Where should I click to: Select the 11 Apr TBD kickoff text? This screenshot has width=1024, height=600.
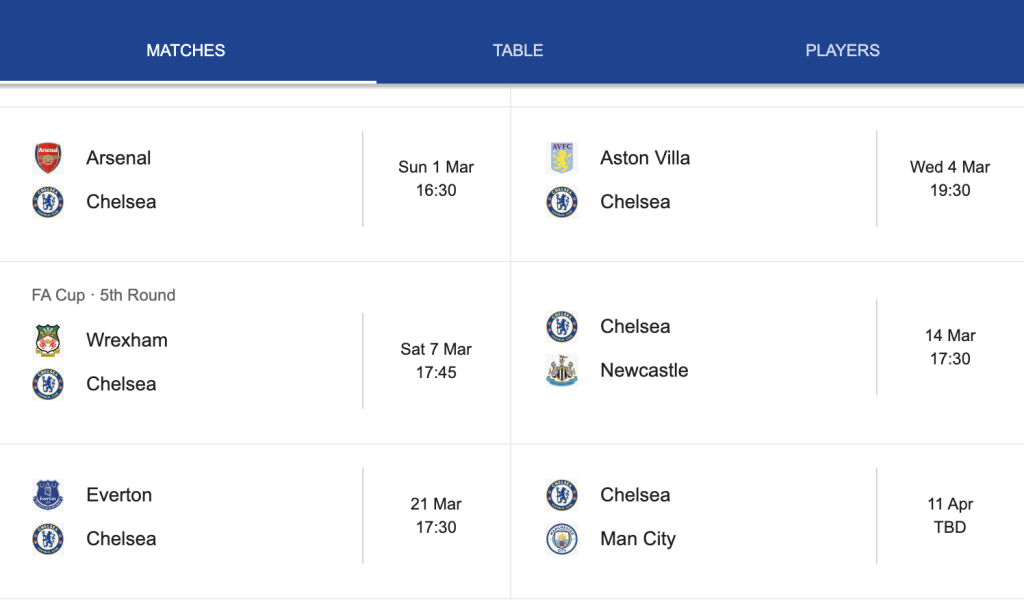pyautogui.click(x=949, y=516)
